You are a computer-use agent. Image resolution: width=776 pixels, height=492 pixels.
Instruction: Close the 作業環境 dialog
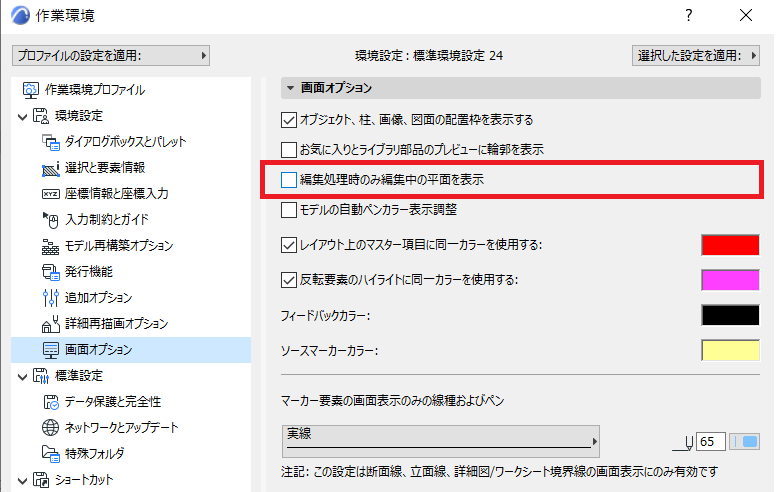746,15
